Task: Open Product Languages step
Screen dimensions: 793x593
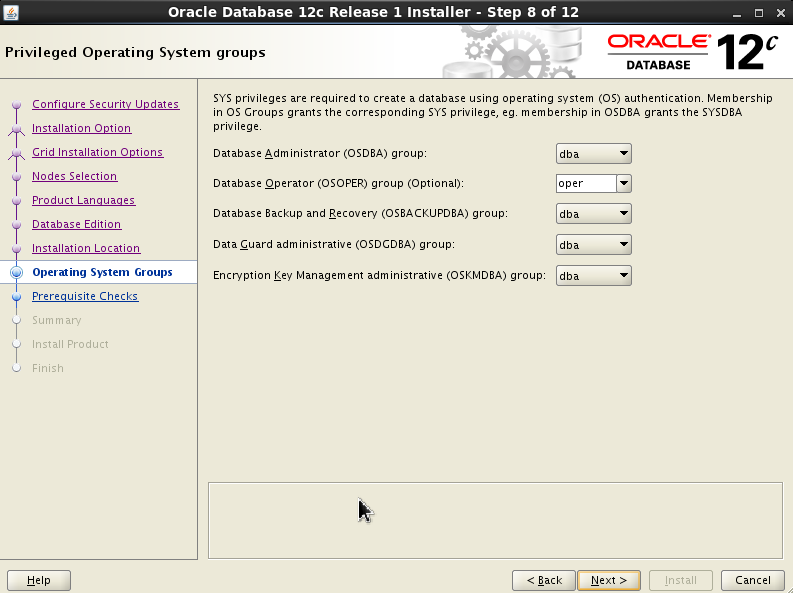Action: (83, 200)
